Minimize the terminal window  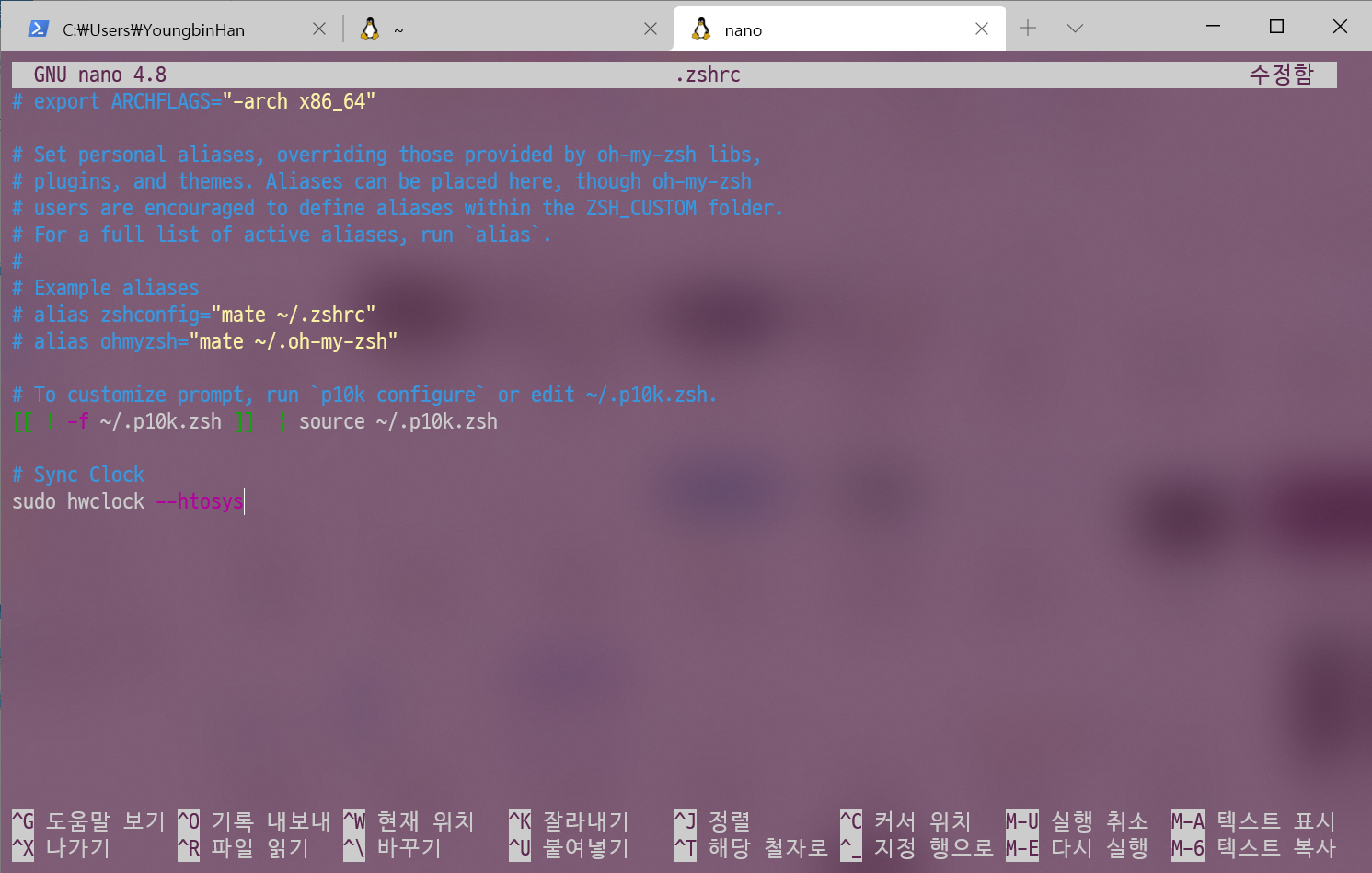click(x=1213, y=26)
